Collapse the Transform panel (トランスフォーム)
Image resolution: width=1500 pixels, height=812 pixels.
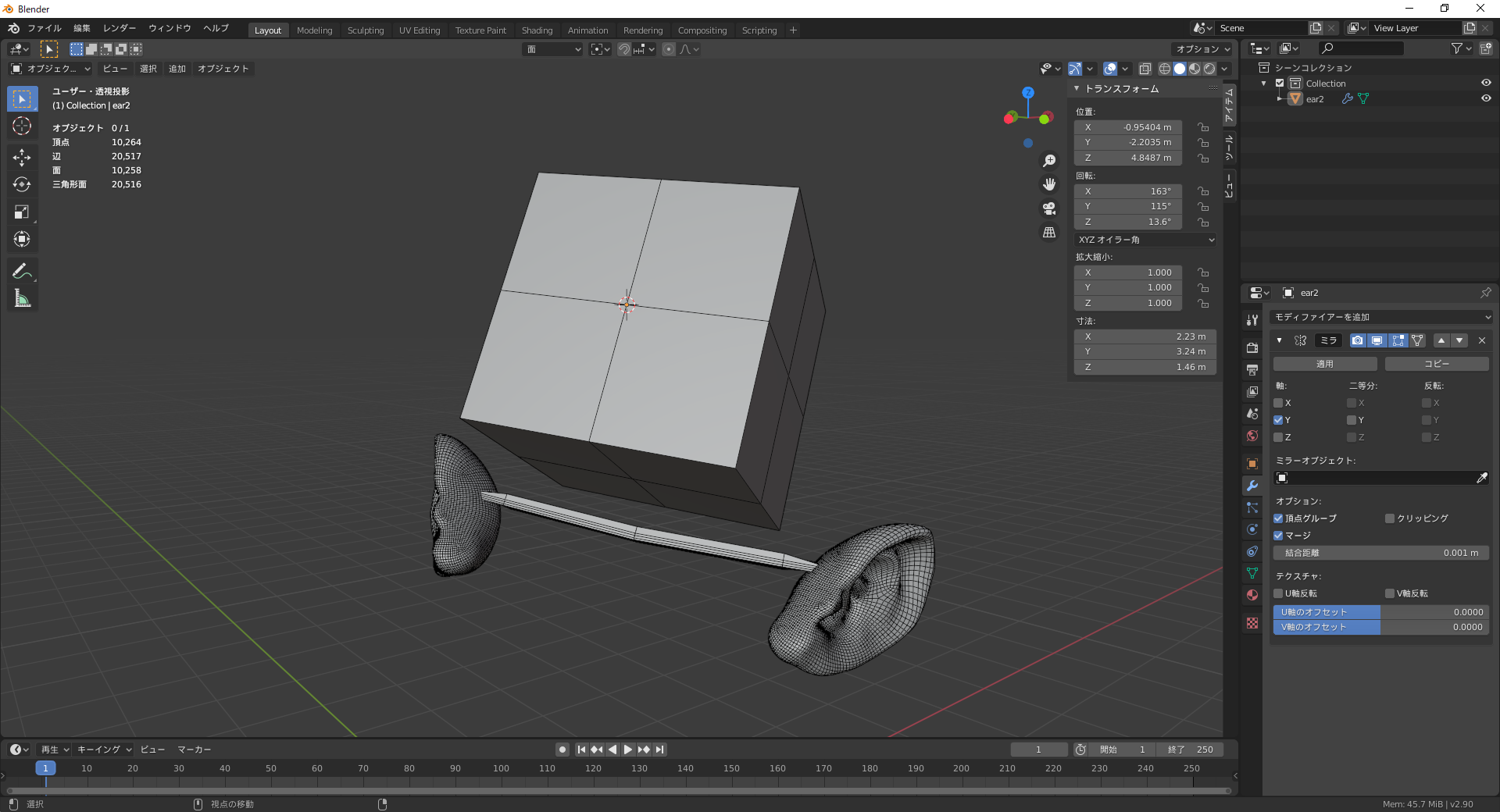pyautogui.click(x=1077, y=89)
